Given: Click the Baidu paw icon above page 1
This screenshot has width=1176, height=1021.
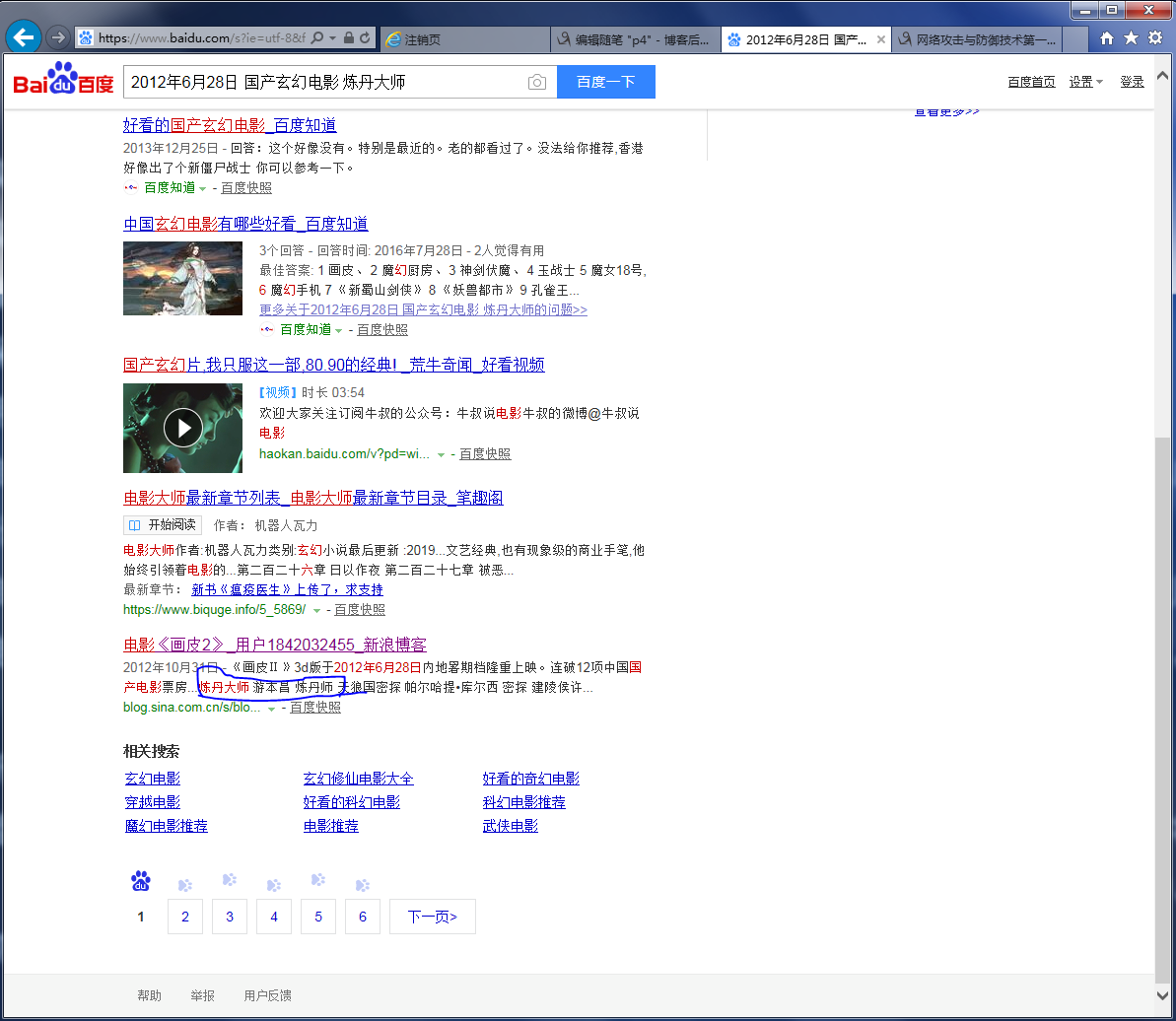Looking at the screenshot, I should click(140, 881).
